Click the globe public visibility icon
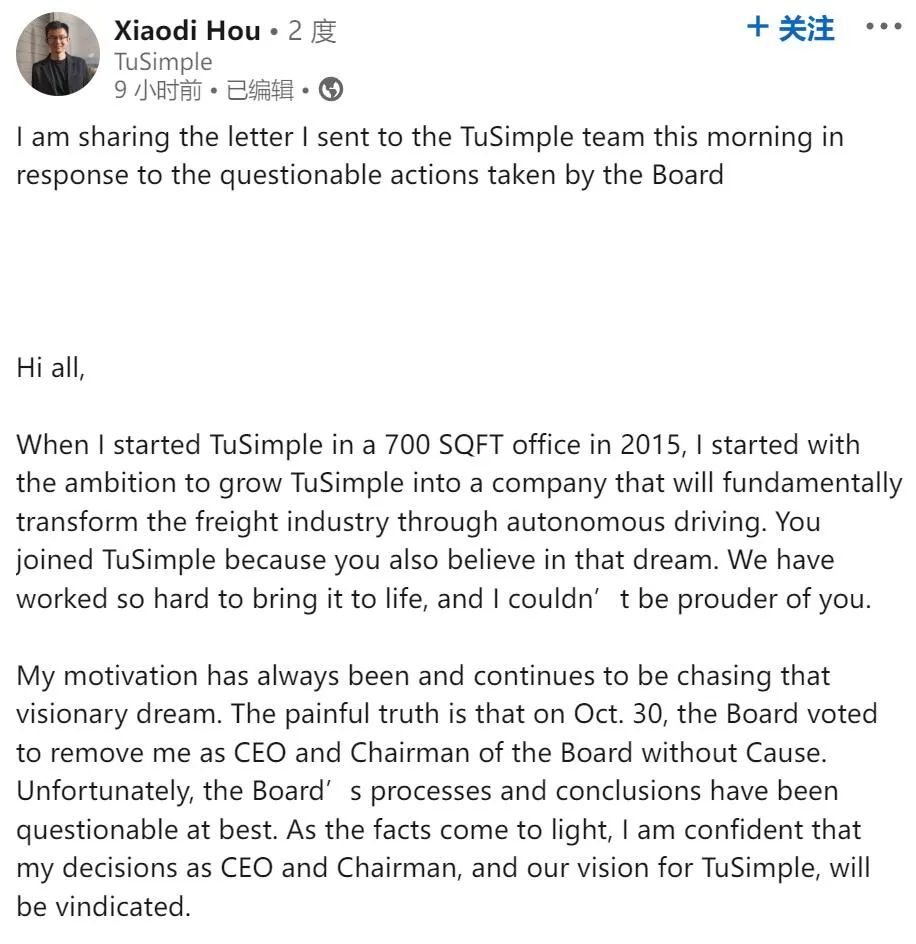The height and width of the screenshot is (944, 916). coord(331,90)
